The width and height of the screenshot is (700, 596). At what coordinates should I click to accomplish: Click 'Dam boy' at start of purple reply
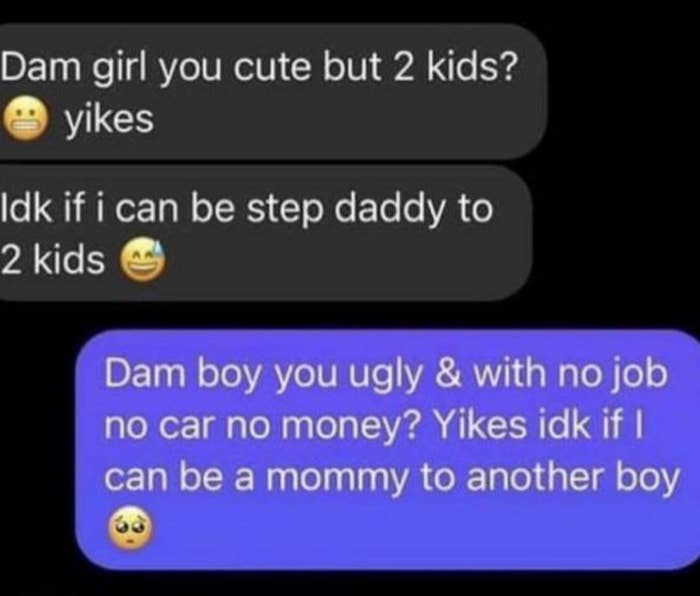[182, 376]
